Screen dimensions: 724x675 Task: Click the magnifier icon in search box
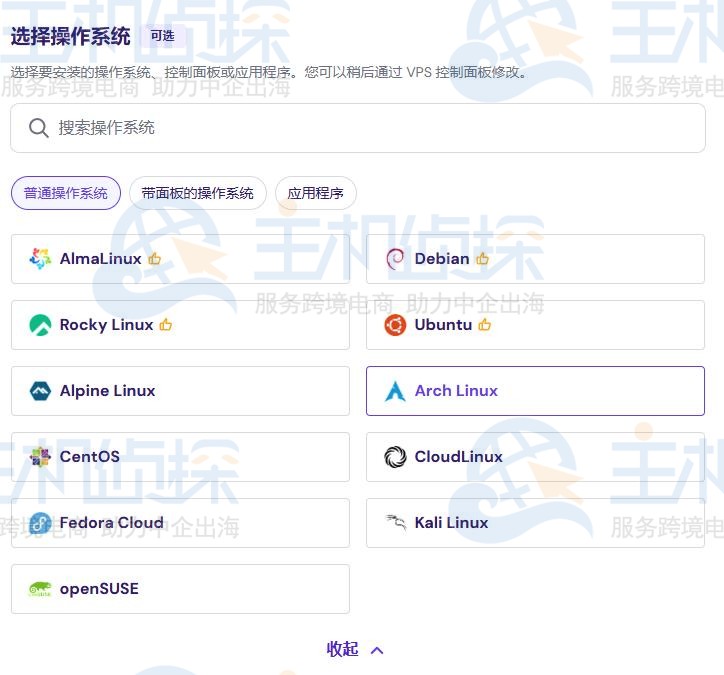point(38,128)
